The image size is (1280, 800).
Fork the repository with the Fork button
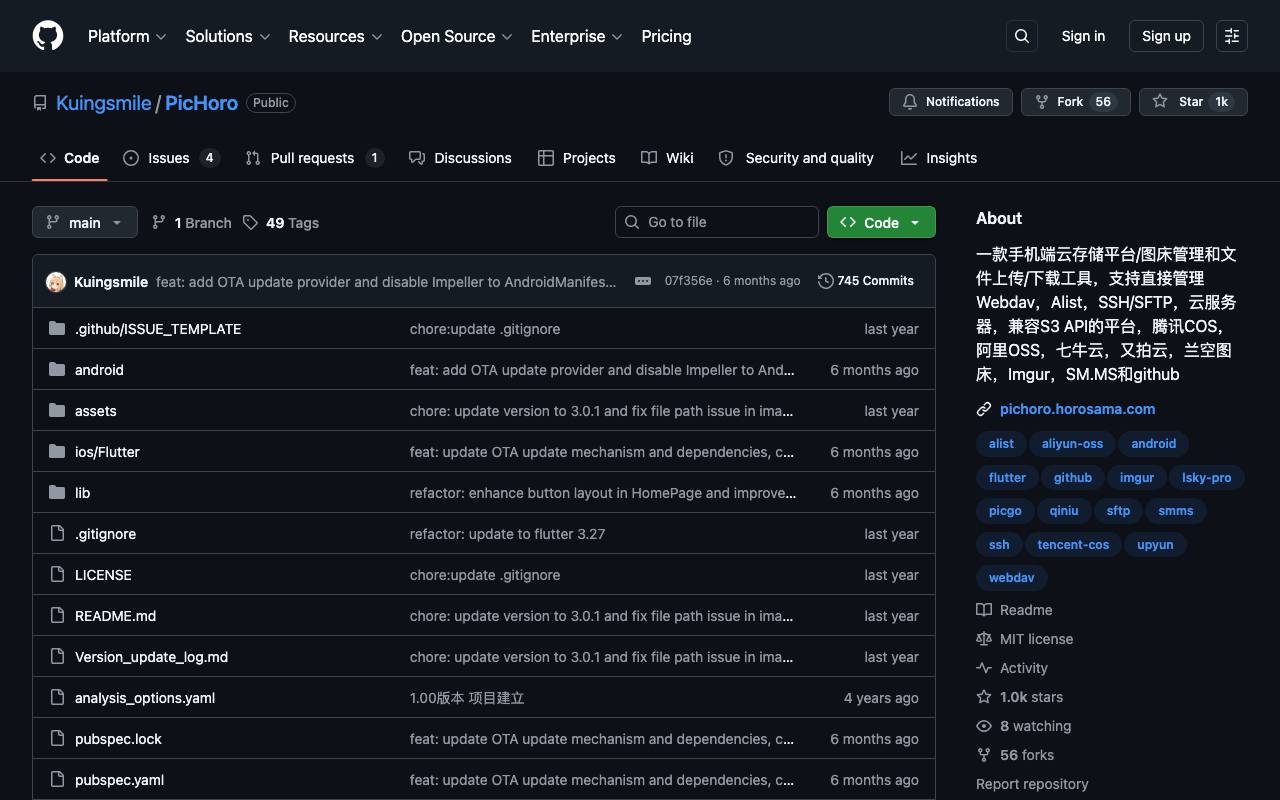[x=1076, y=102]
